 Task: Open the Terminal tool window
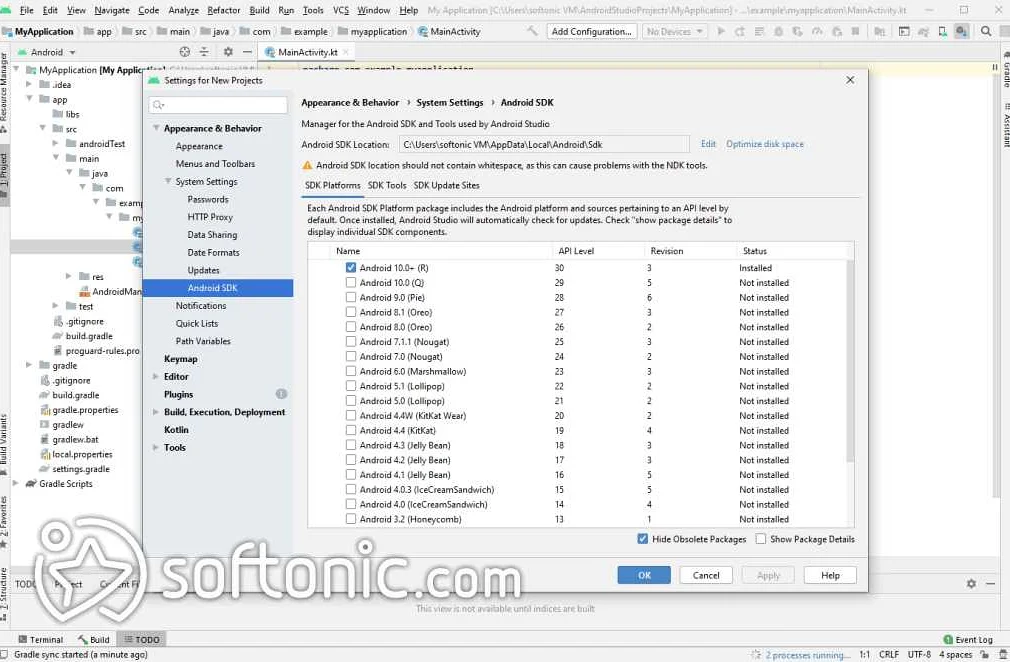click(x=41, y=639)
